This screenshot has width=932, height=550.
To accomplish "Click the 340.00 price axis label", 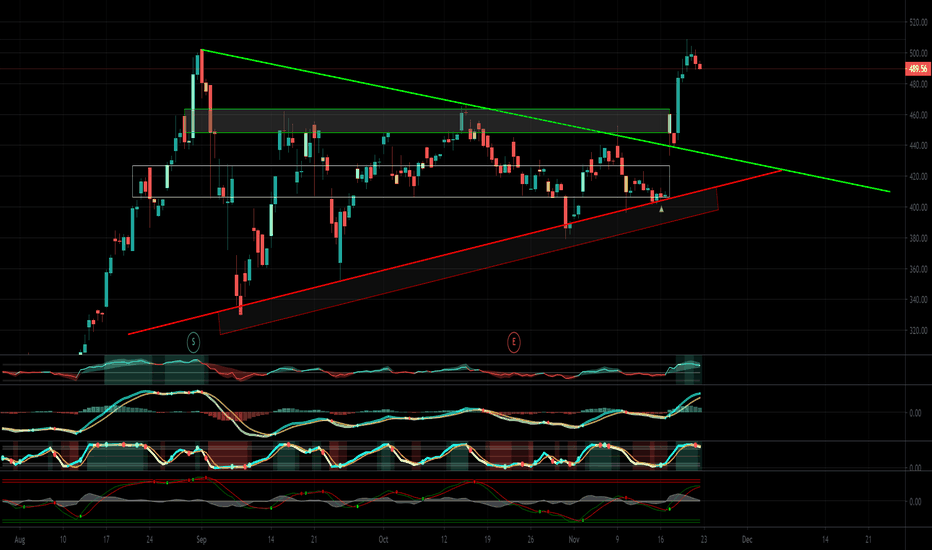I will point(918,300).
